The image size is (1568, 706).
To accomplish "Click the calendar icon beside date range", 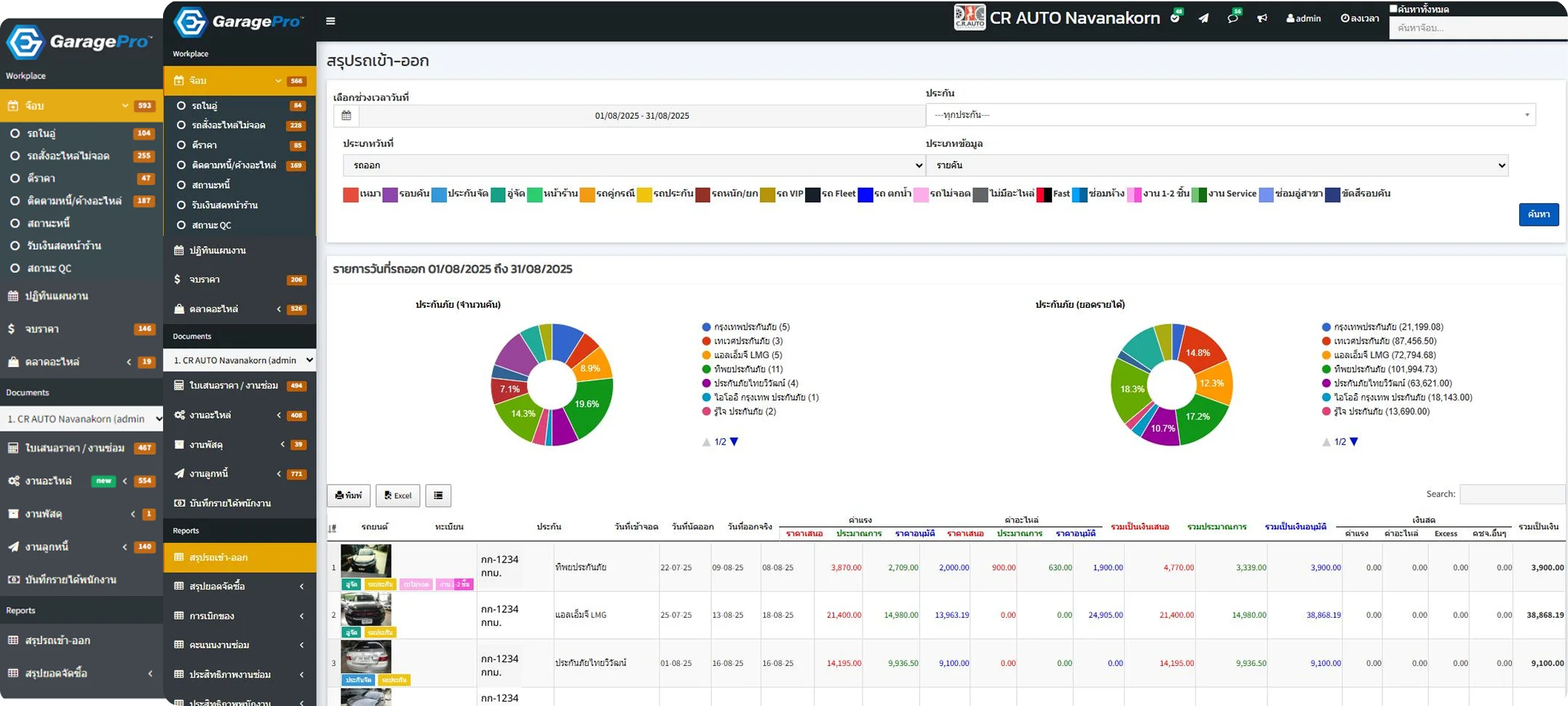I will point(347,115).
